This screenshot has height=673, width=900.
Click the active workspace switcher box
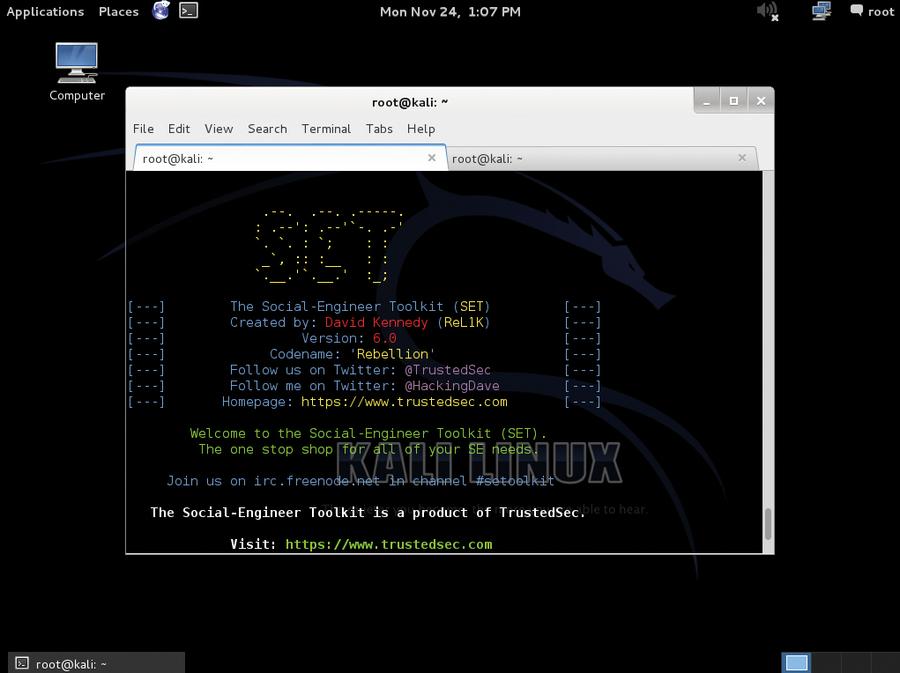tap(796, 663)
